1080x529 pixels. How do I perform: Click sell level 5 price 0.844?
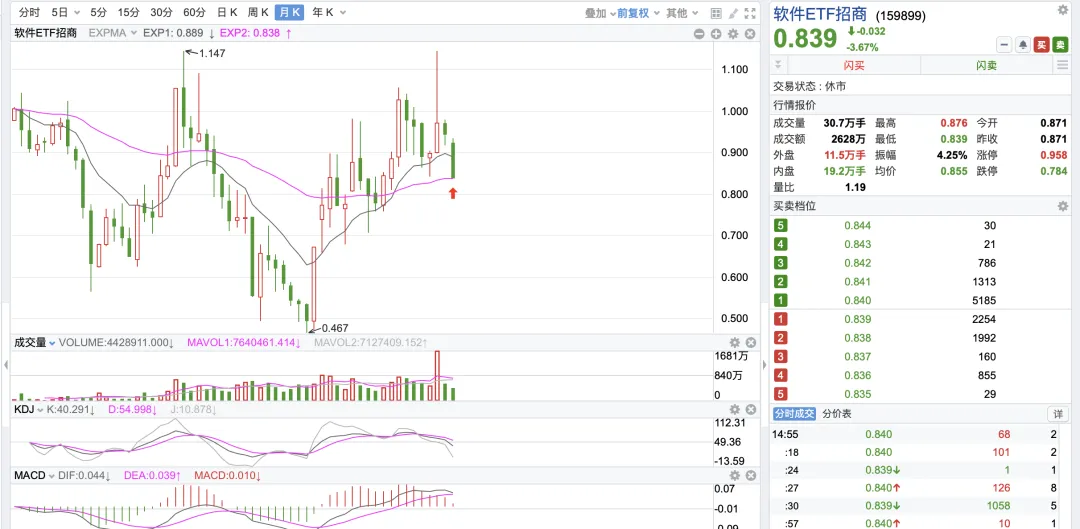858,225
